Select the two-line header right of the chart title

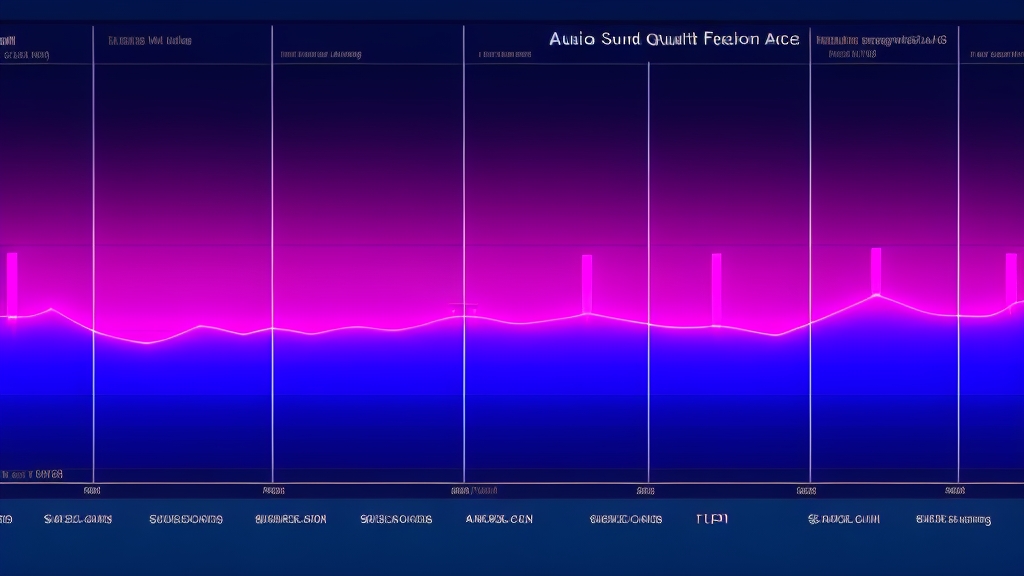click(880, 47)
